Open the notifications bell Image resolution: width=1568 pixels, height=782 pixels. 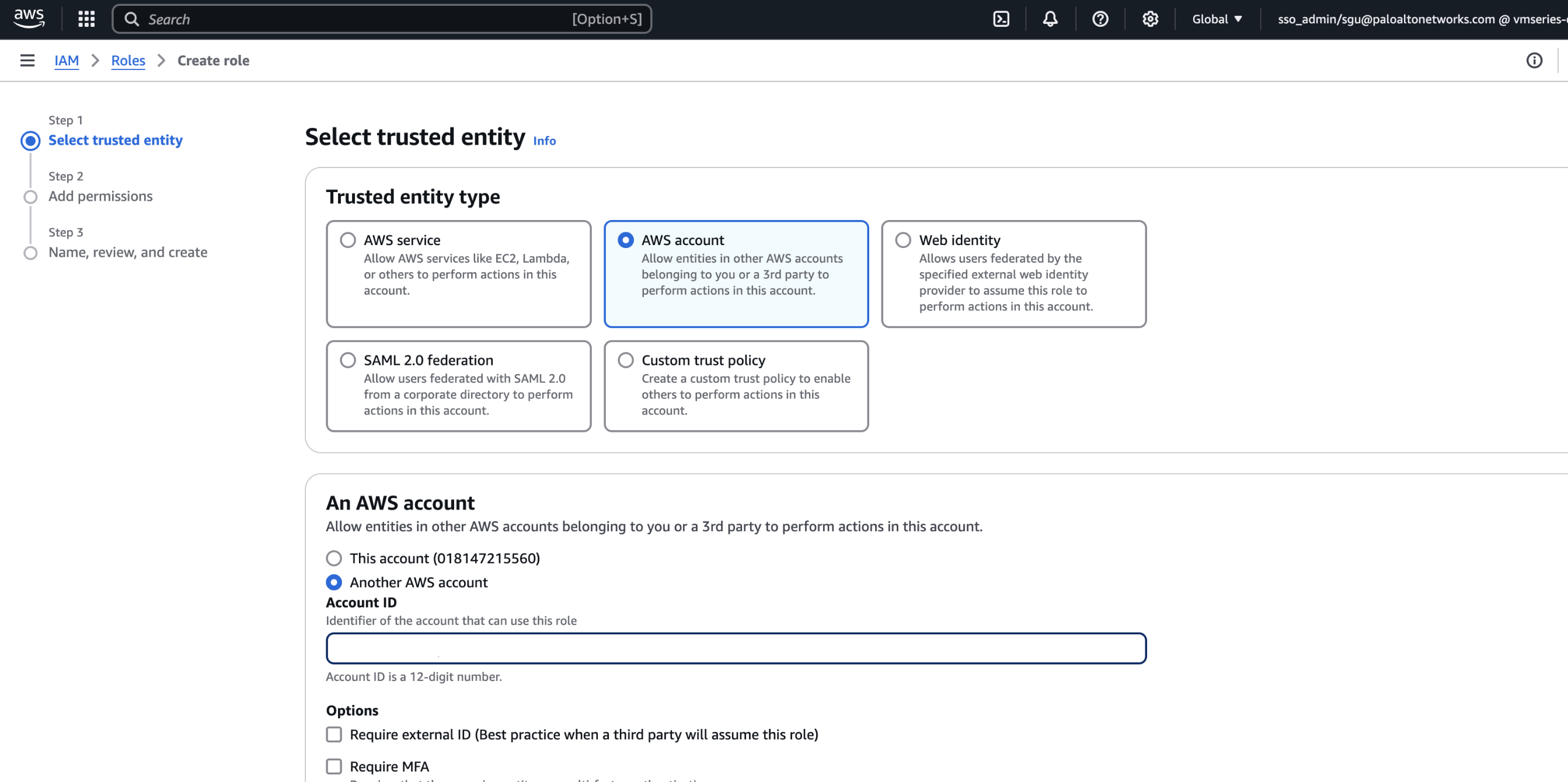1050,19
